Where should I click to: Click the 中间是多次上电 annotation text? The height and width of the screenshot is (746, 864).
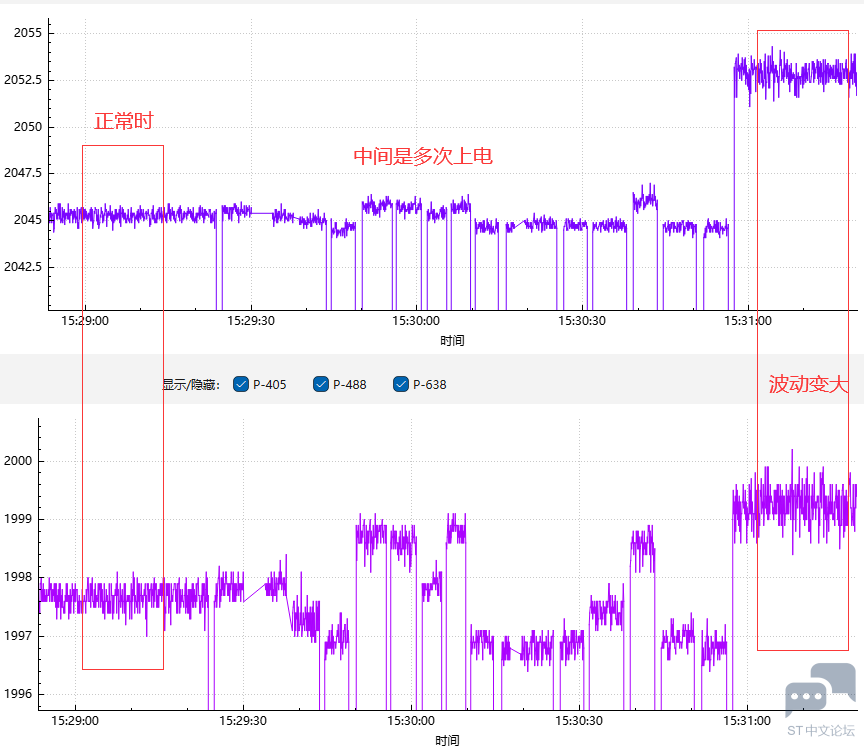click(423, 156)
